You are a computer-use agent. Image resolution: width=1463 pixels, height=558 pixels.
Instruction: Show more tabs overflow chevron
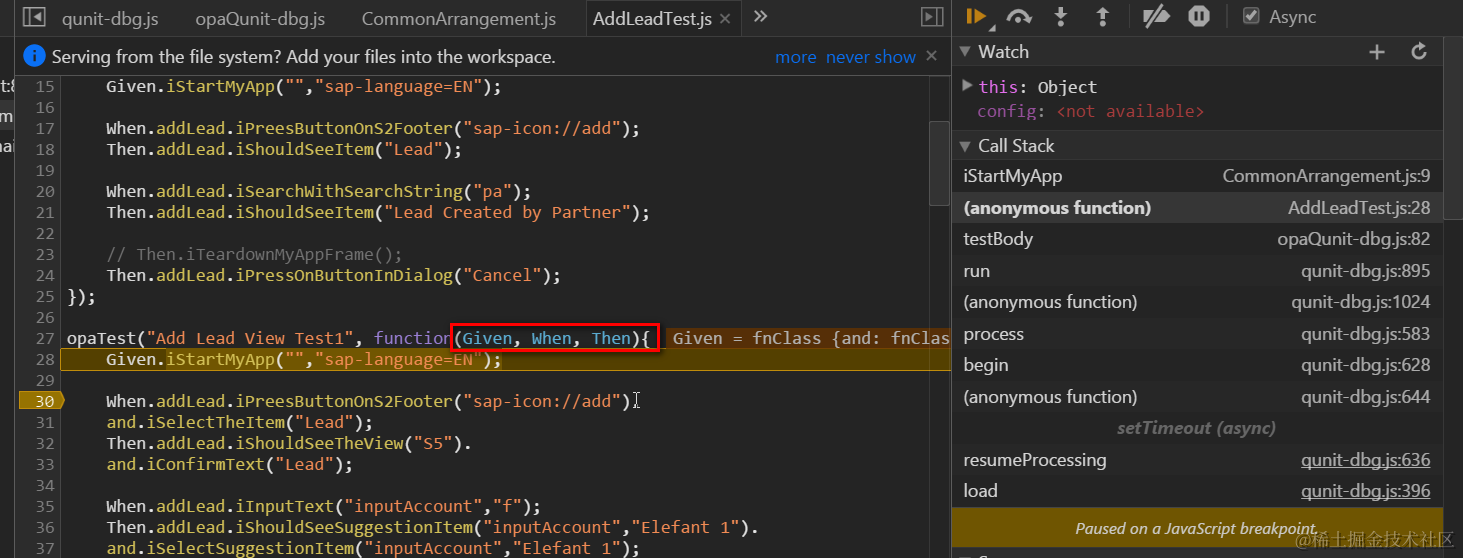[x=760, y=16]
